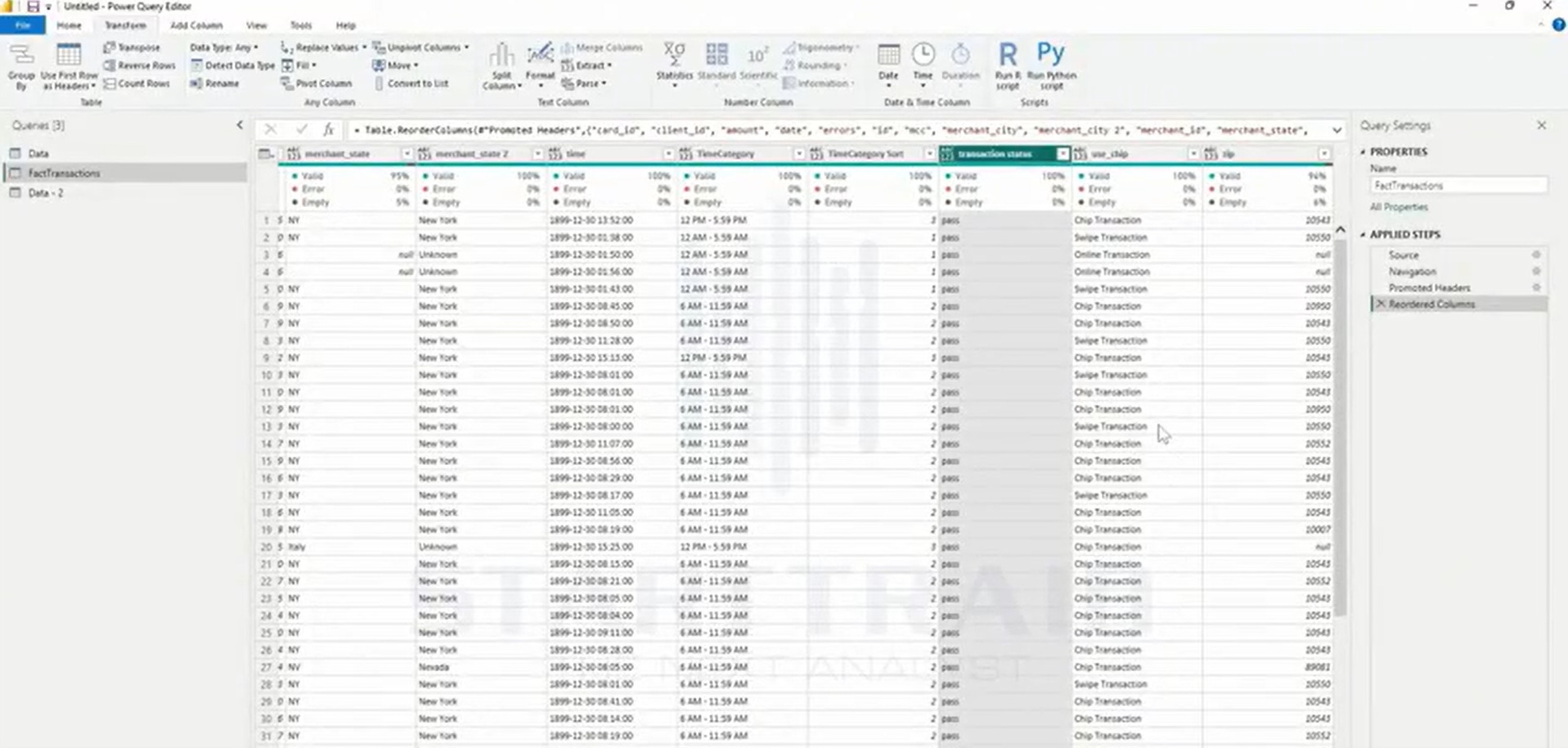Collapse the APPLIED STEPS section
The width and height of the screenshot is (1568, 748).
click(1363, 235)
